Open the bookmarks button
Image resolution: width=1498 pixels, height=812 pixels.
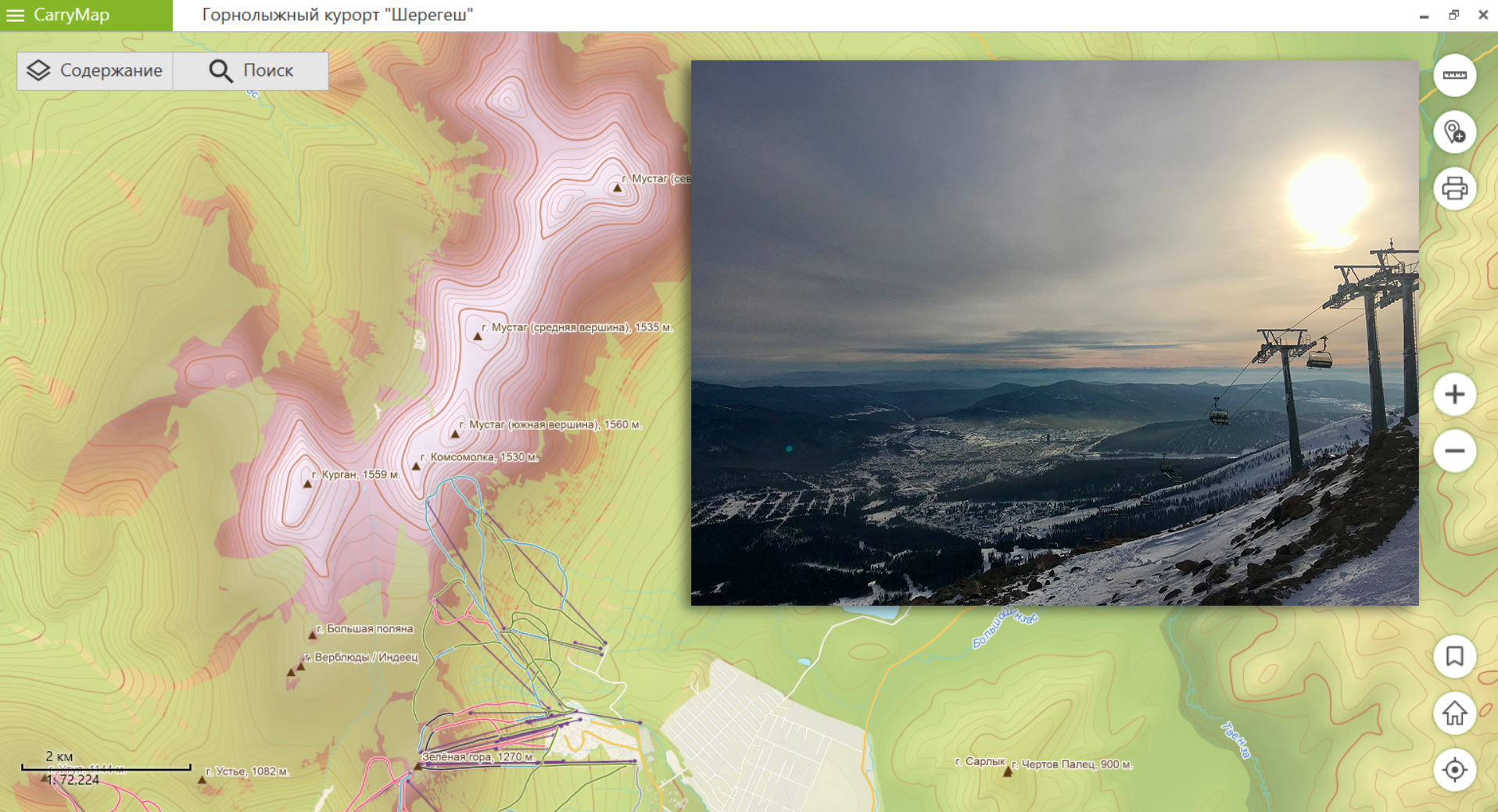tap(1454, 656)
